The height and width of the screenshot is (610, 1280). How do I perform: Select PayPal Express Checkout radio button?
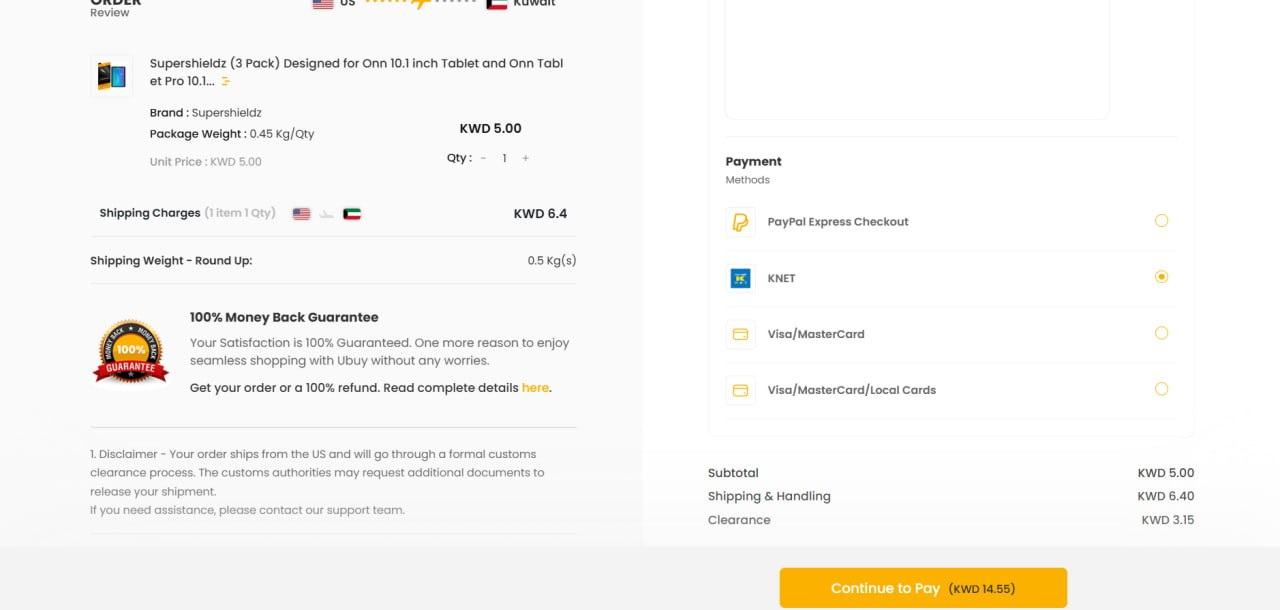pyautogui.click(x=1161, y=221)
